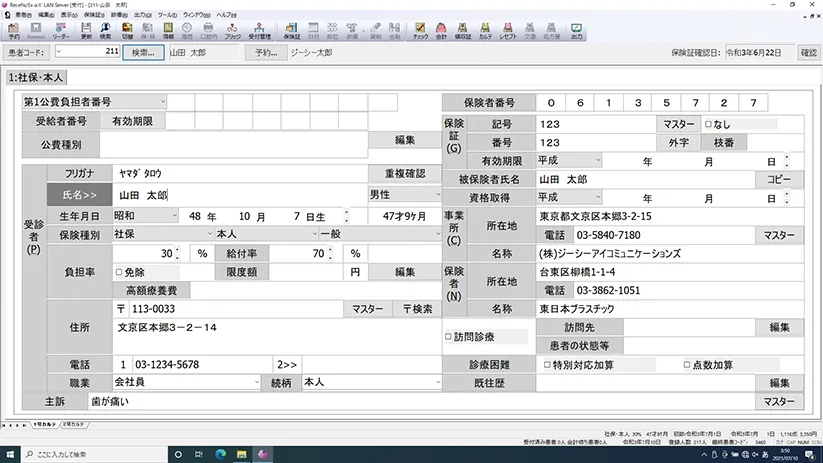
Task: Toggle the 免除 checkbox
Action: pos(120,272)
